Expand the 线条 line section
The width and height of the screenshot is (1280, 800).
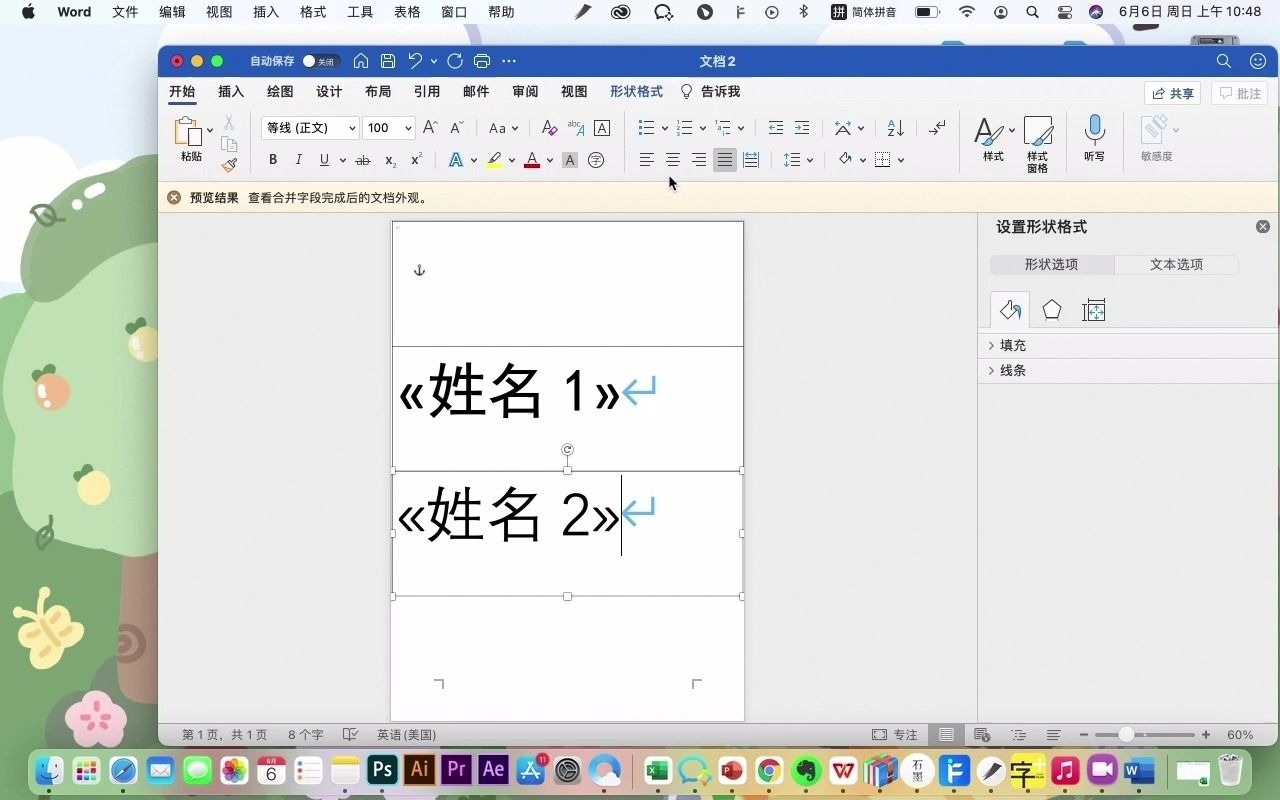(1012, 370)
